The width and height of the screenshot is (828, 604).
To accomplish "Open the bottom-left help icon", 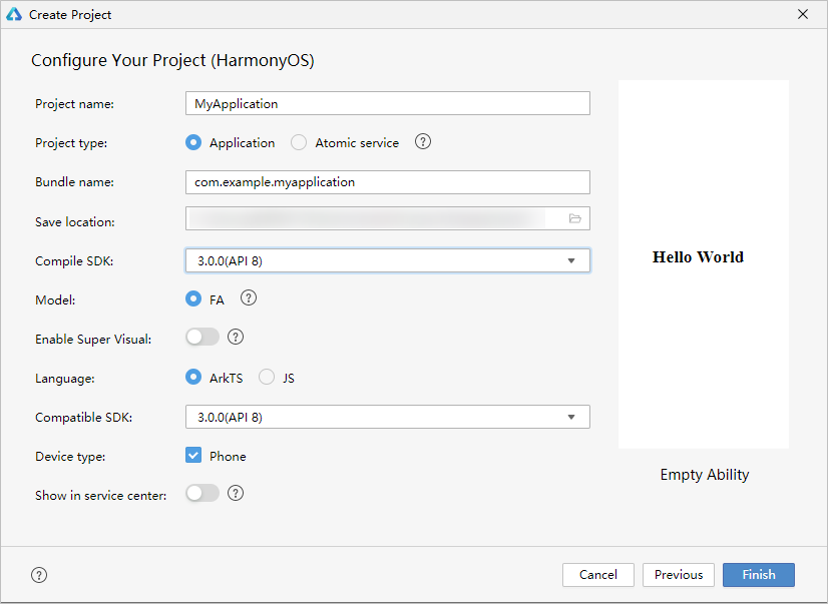I will 39,575.
